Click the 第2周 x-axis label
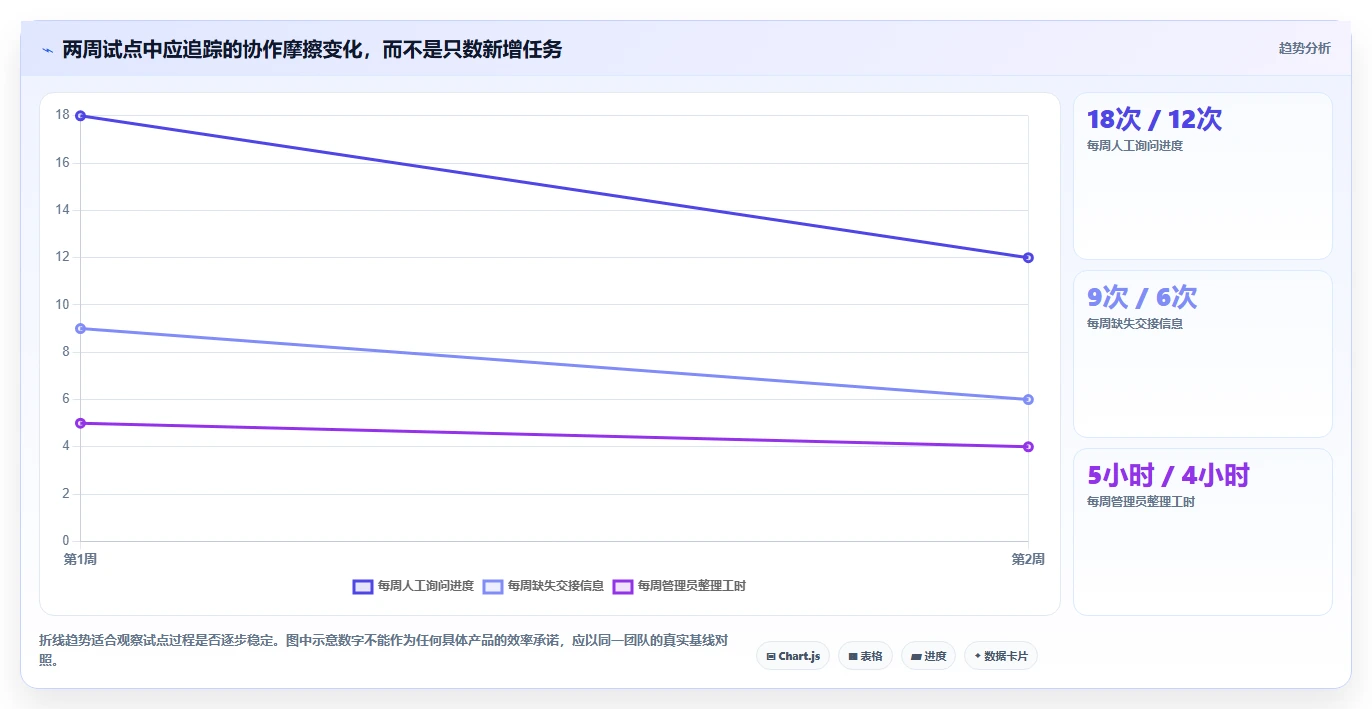Screen dimensions: 1372x709 pos(1028,559)
